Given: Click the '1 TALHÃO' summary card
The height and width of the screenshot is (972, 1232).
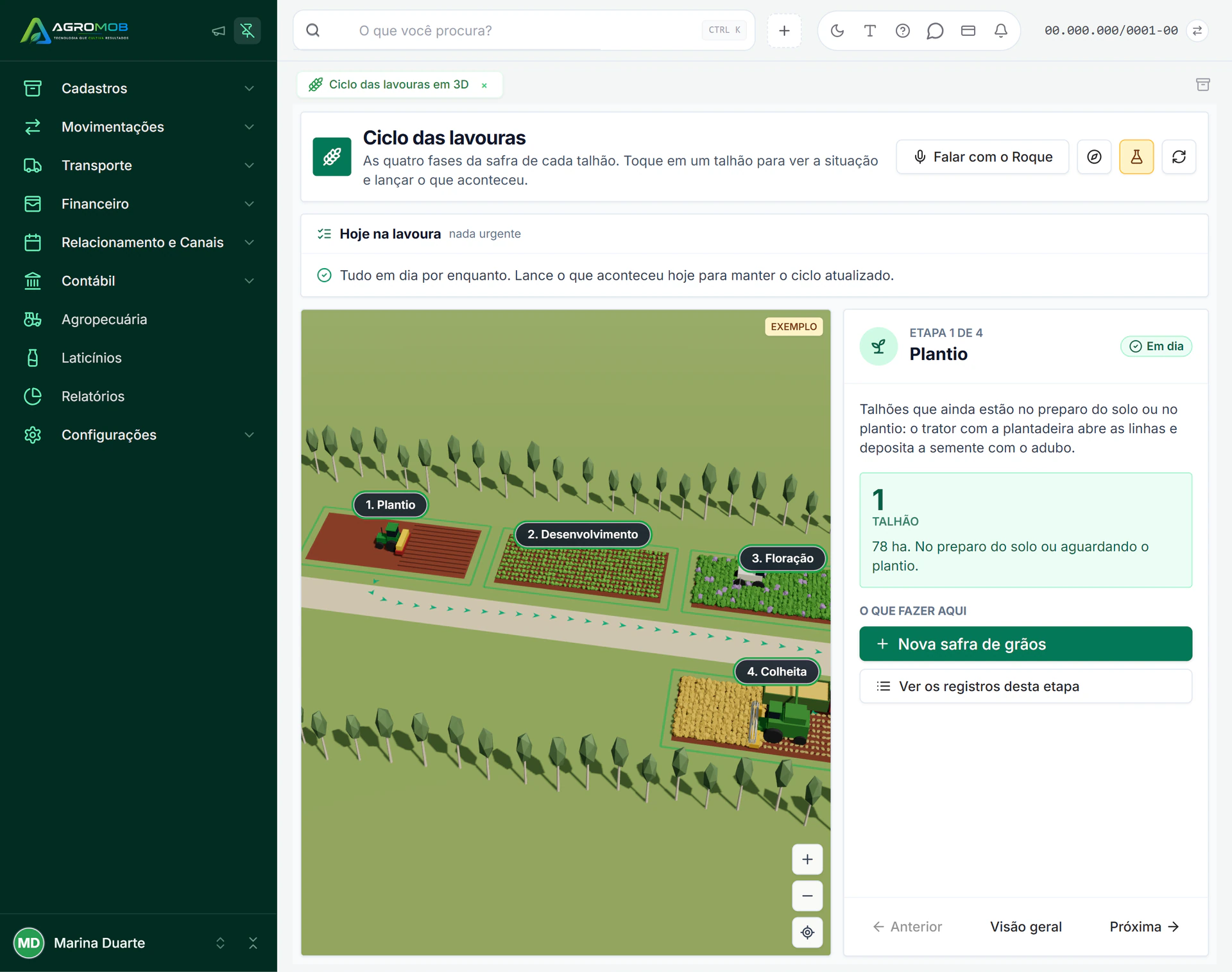Looking at the screenshot, I should click(1025, 530).
